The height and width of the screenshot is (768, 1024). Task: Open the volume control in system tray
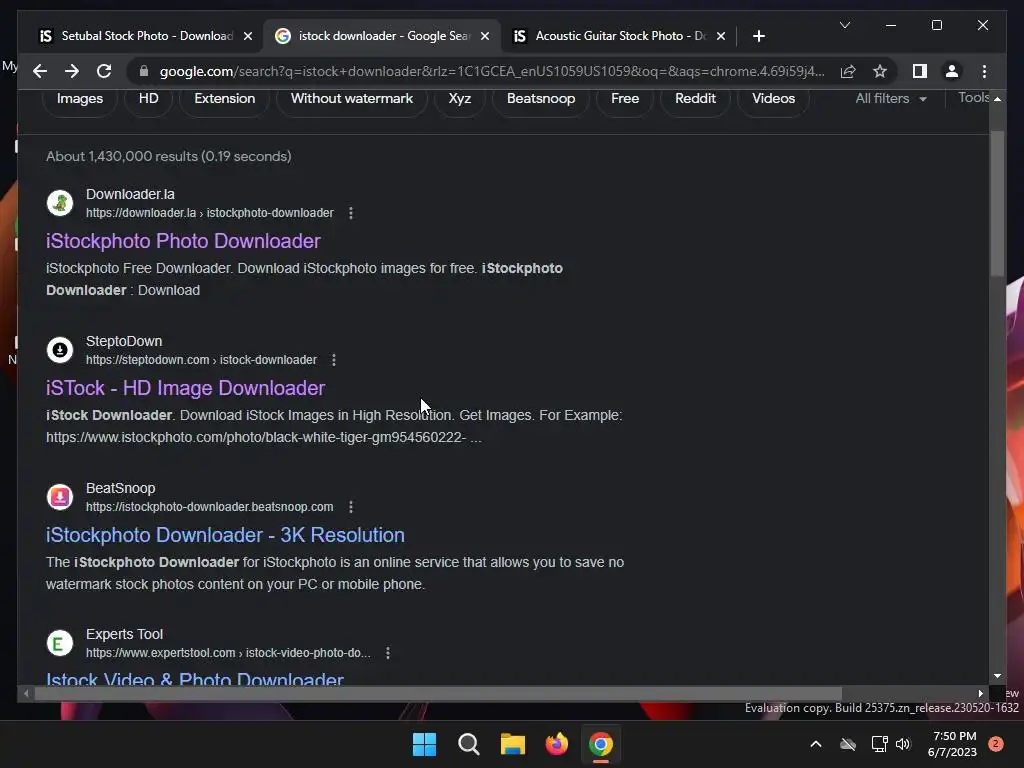point(904,744)
